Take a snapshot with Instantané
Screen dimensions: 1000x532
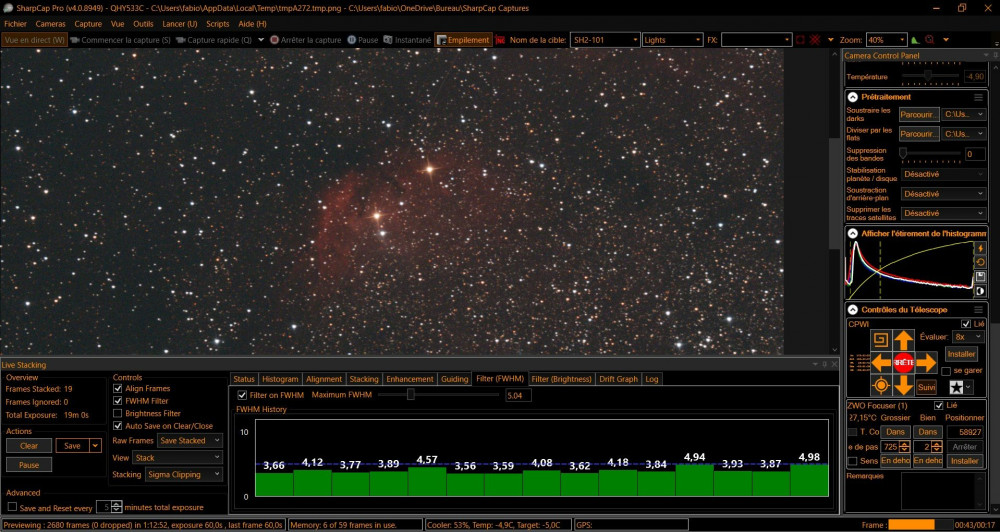coord(407,40)
